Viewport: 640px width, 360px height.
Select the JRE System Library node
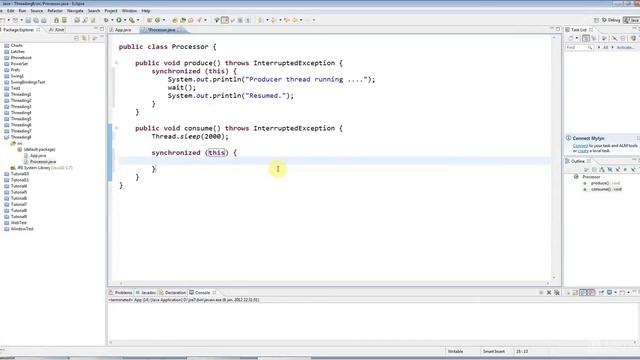[x=42, y=168]
